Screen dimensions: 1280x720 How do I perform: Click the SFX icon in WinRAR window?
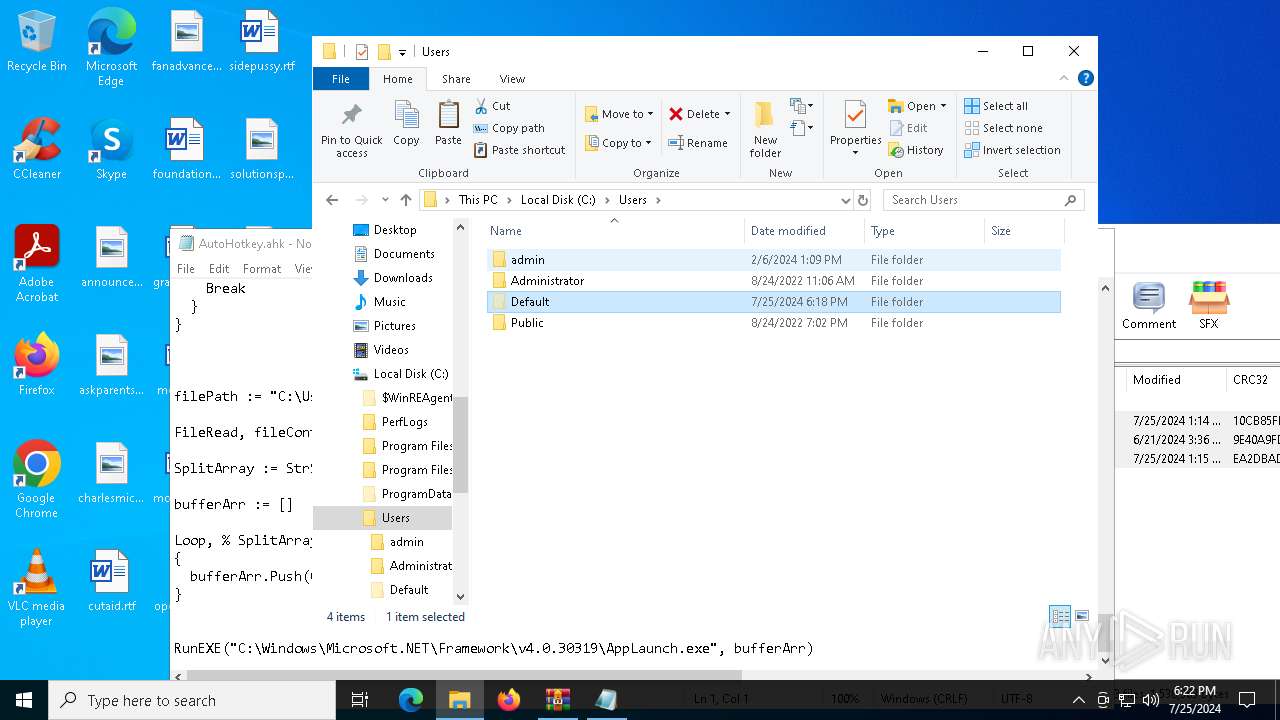pos(1208,306)
